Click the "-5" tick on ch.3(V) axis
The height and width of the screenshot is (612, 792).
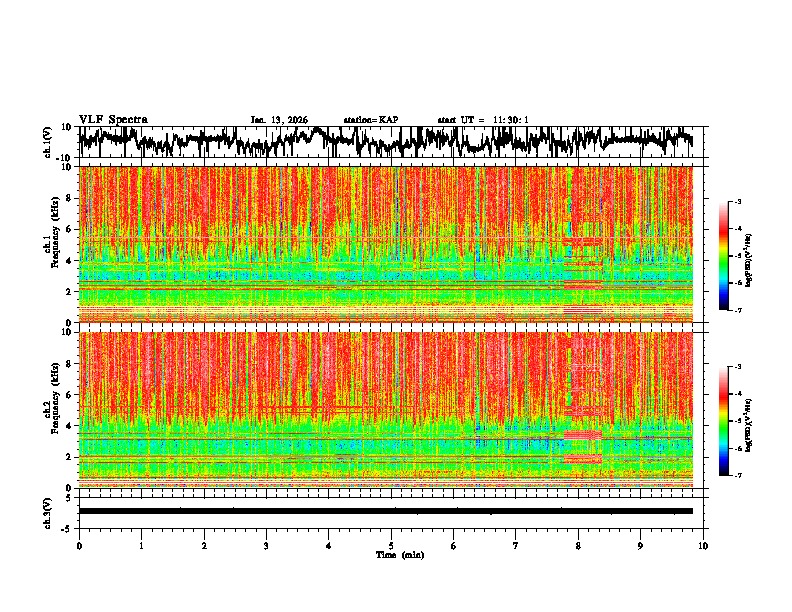click(x=67, y=529)
